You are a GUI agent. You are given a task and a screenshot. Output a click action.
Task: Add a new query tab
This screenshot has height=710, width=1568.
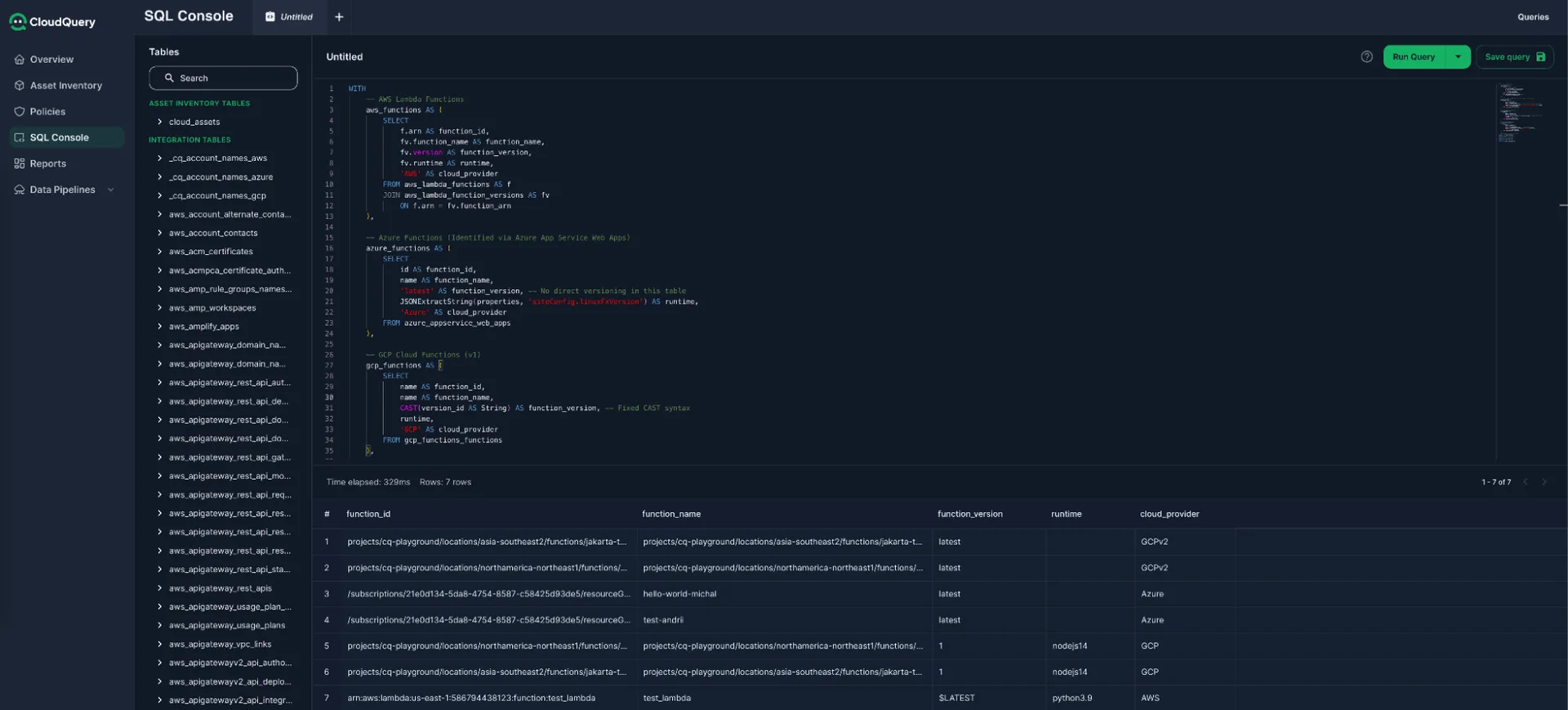[339, 17]
